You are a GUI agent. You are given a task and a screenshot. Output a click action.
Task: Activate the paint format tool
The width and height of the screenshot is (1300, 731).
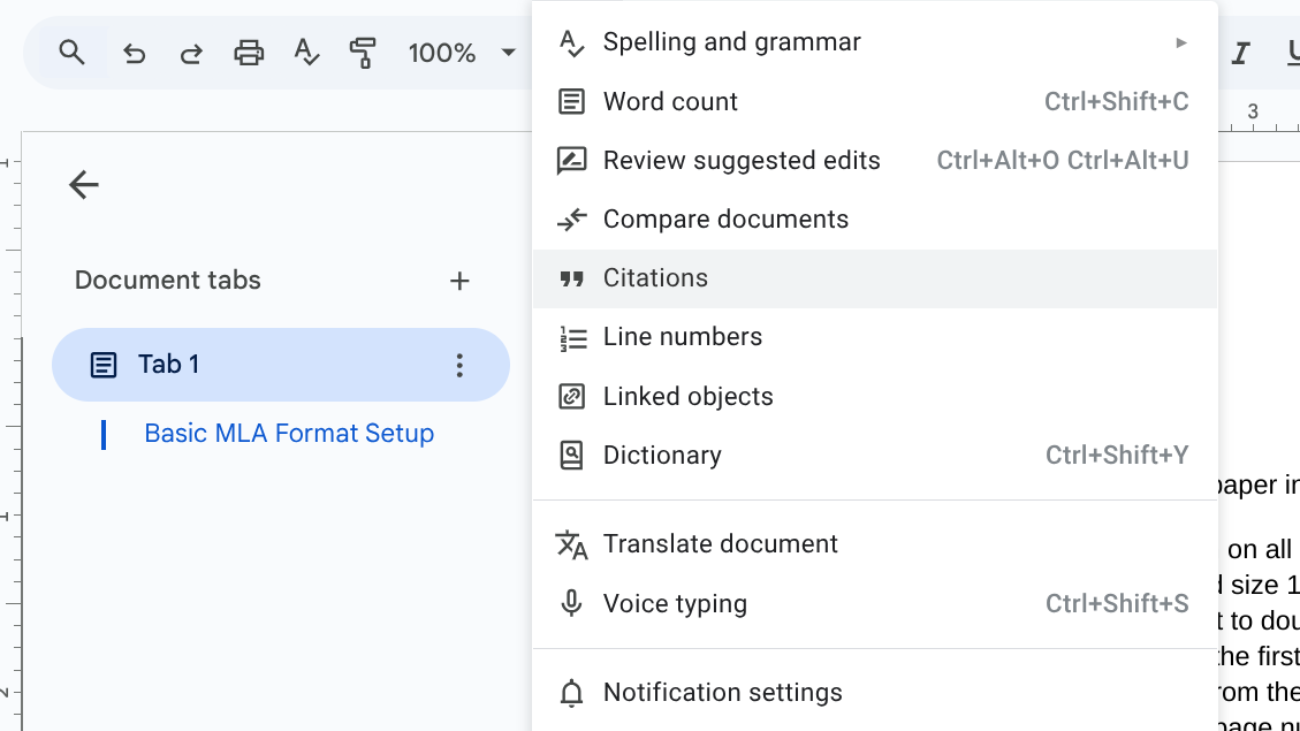point(362,53)
